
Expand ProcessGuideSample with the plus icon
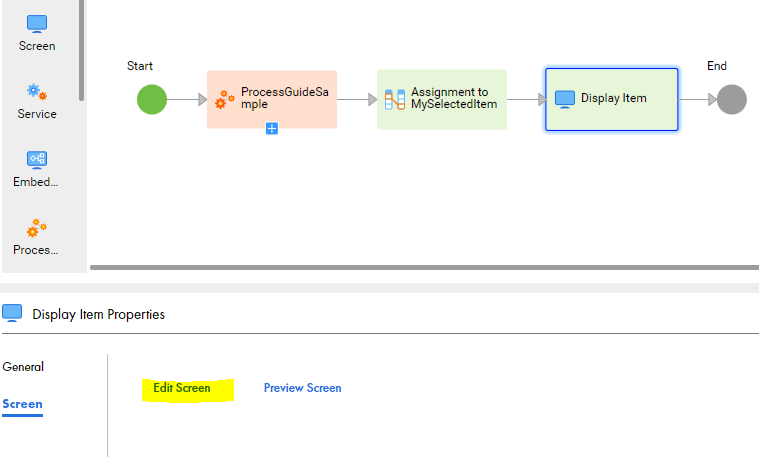tap(272, 128)
